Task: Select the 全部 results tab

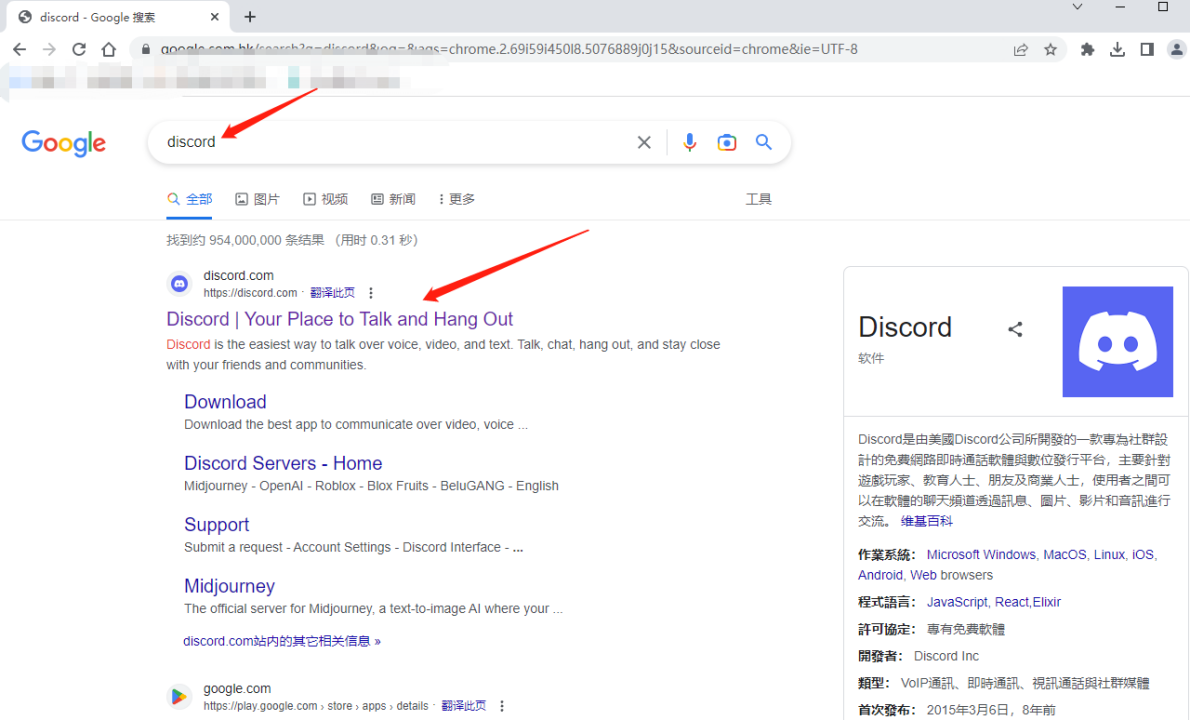Action: pyautogui.click(x=190, y=199)
